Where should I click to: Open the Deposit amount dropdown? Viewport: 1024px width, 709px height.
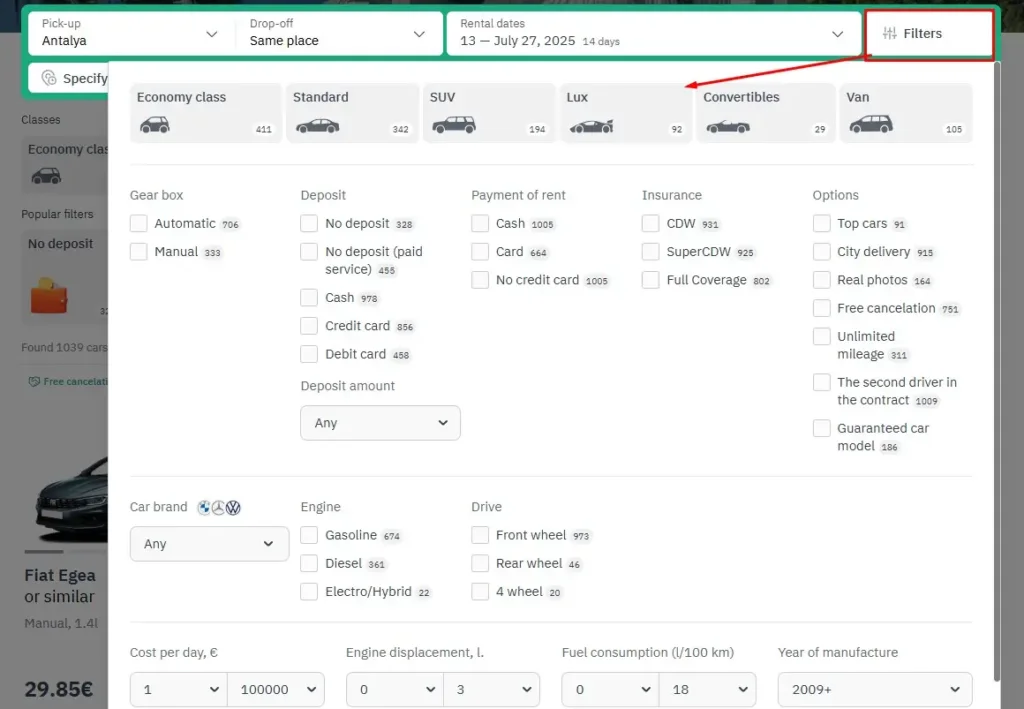[x=380, y=423]
